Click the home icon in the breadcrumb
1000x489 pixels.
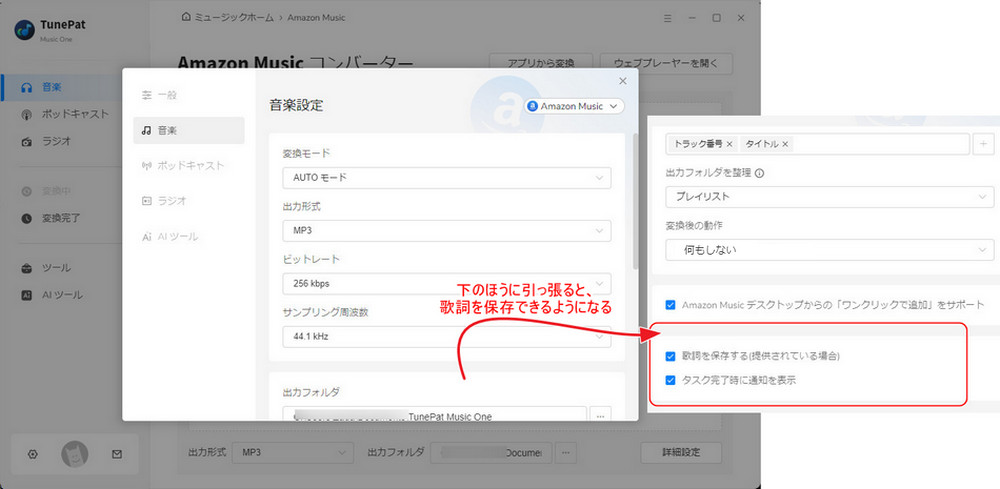[186, 17]
